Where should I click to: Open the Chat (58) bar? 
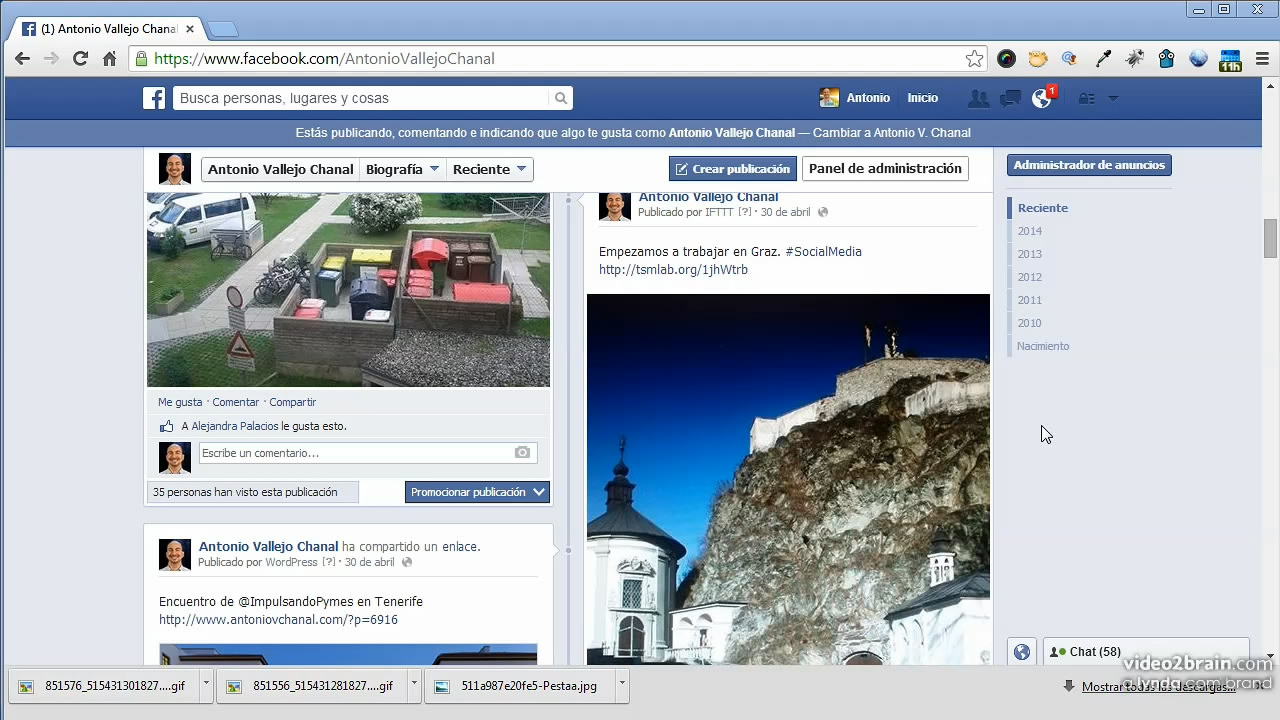coord(1146,652)
